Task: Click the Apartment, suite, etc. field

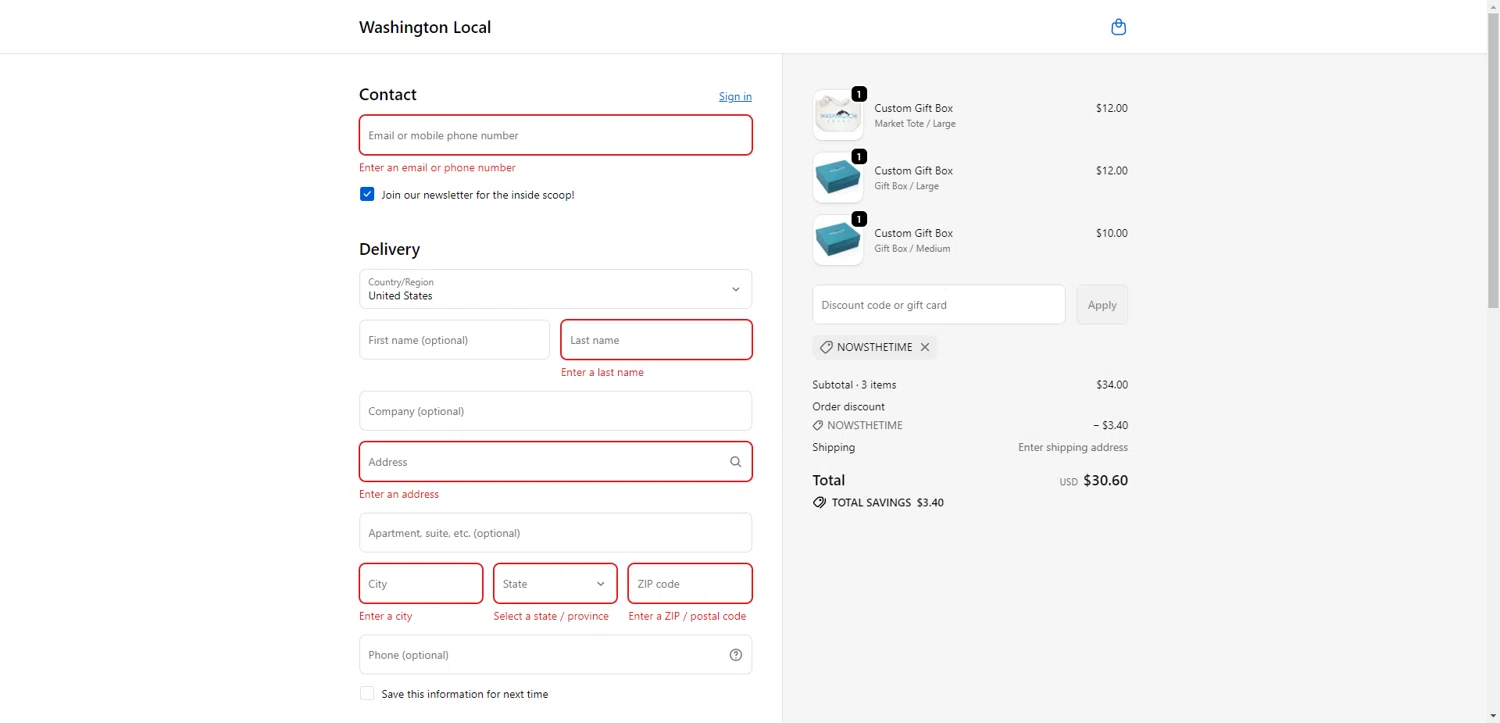Action: point(555,533)
